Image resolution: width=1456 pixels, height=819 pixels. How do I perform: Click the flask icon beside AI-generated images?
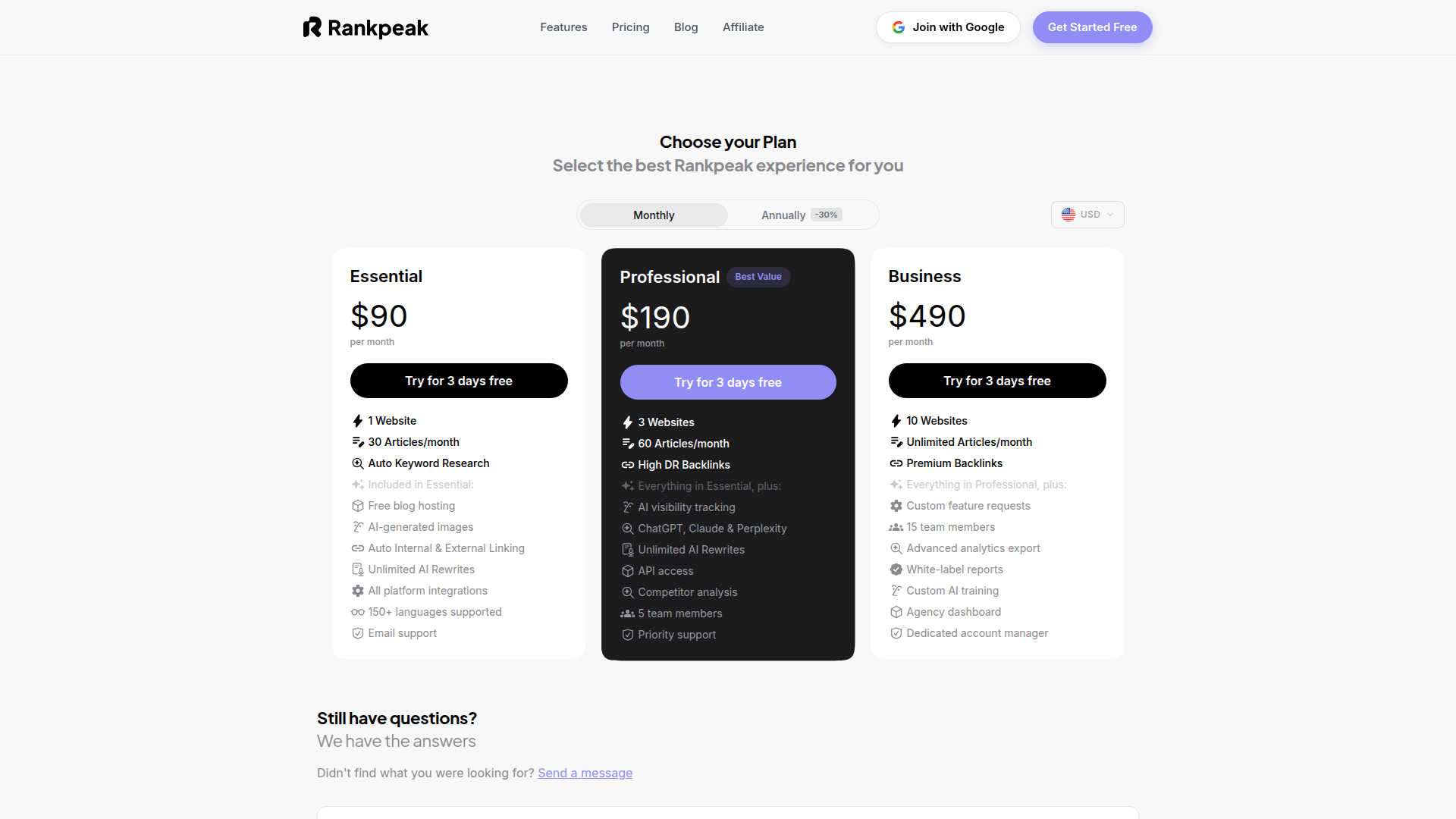click(x=356, y=527)
